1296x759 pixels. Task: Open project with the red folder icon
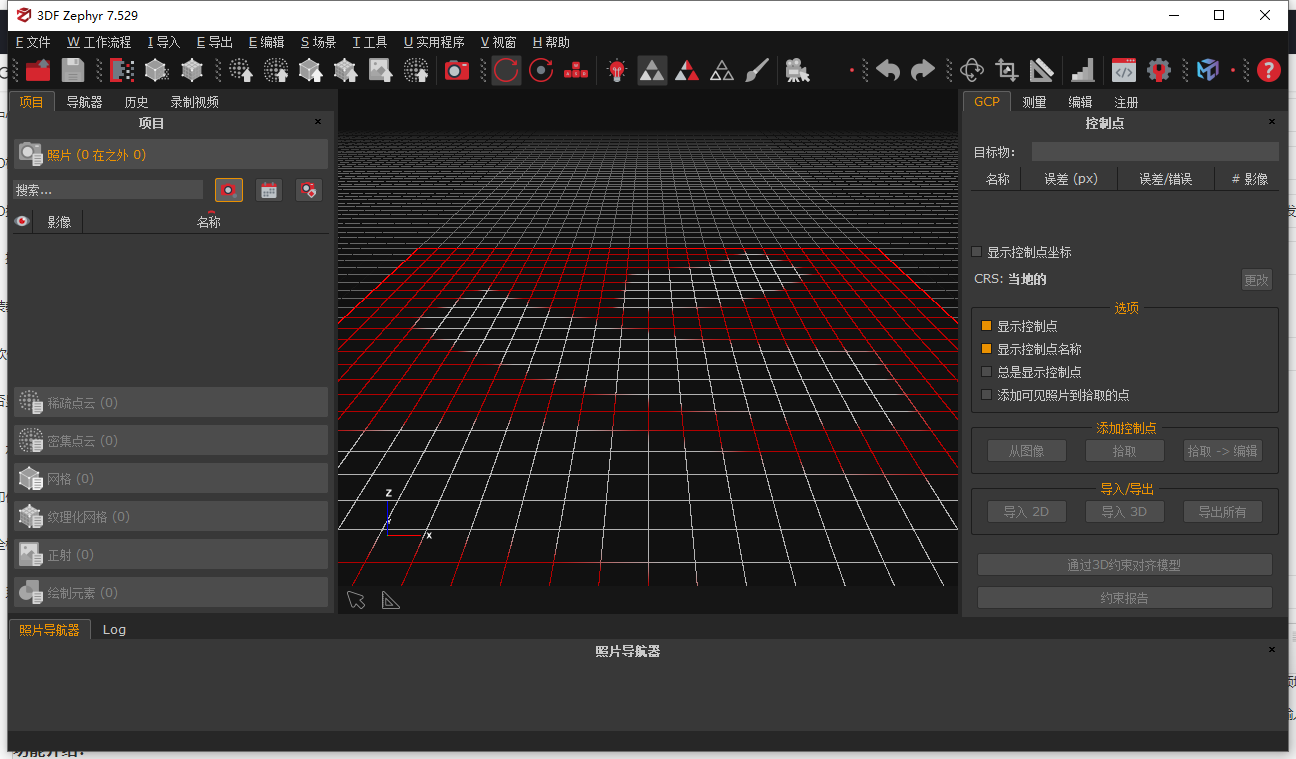pyautogui.click(x=38, y=70)
